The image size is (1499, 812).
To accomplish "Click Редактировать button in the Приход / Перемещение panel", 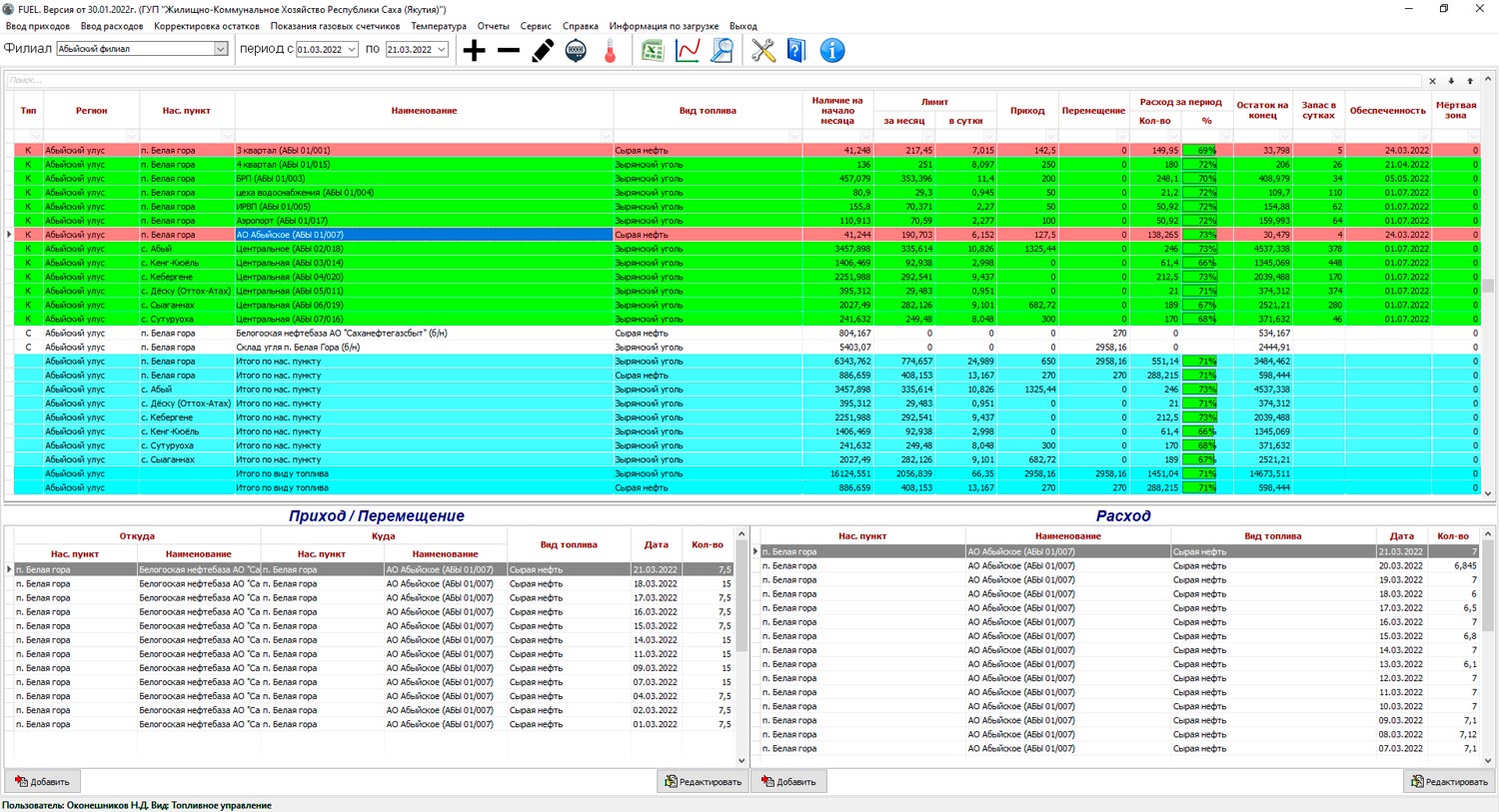I will [703, 782].
